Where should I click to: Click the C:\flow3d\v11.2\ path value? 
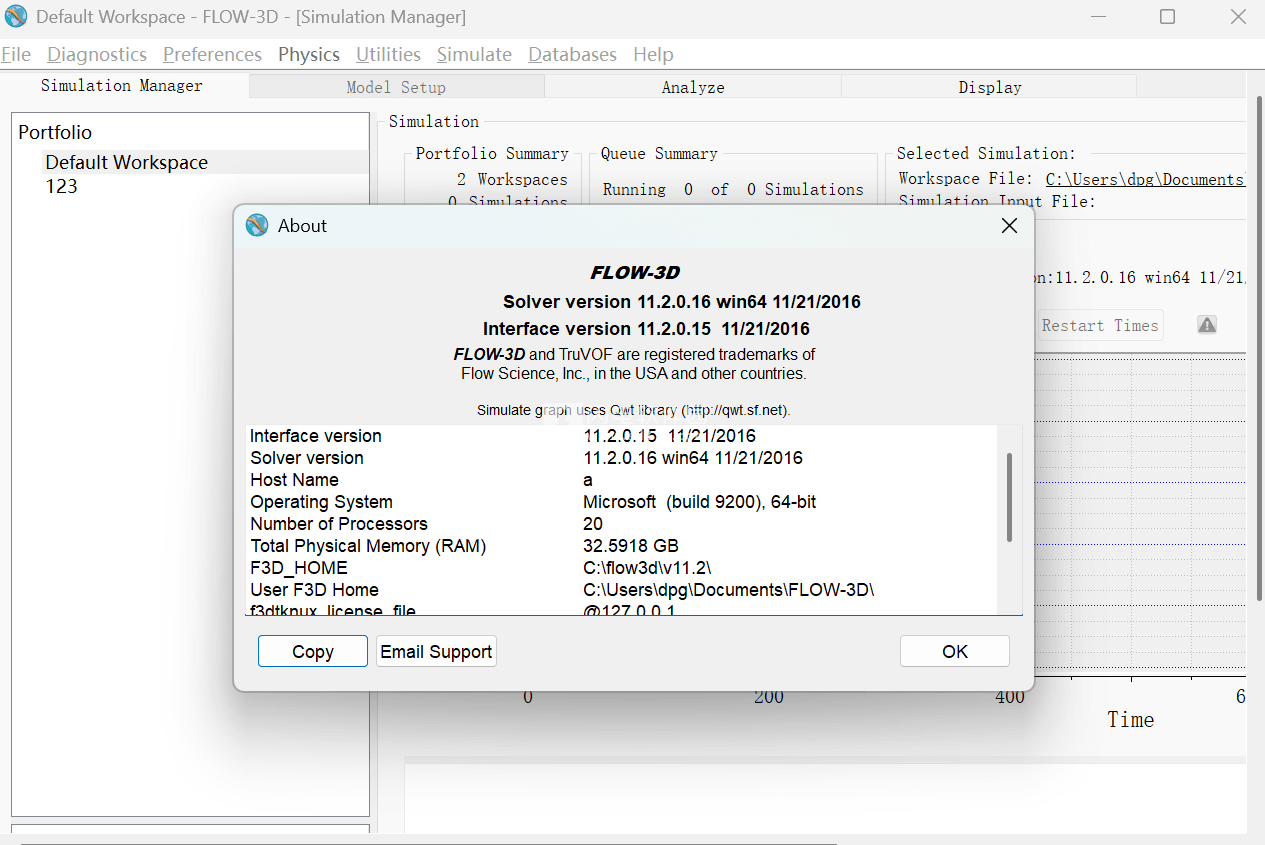coord(647,568)
